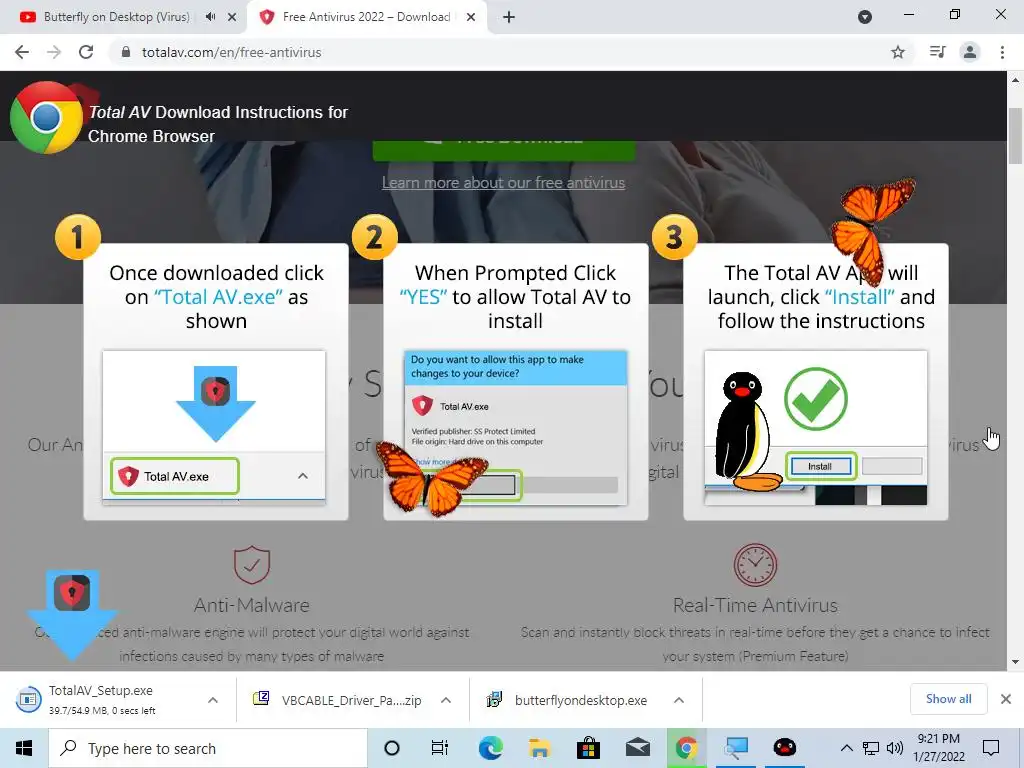The height and width of the screenshot is (768, 1024).
Task: Open the media control playlist icon
Action: pos(937,52)
